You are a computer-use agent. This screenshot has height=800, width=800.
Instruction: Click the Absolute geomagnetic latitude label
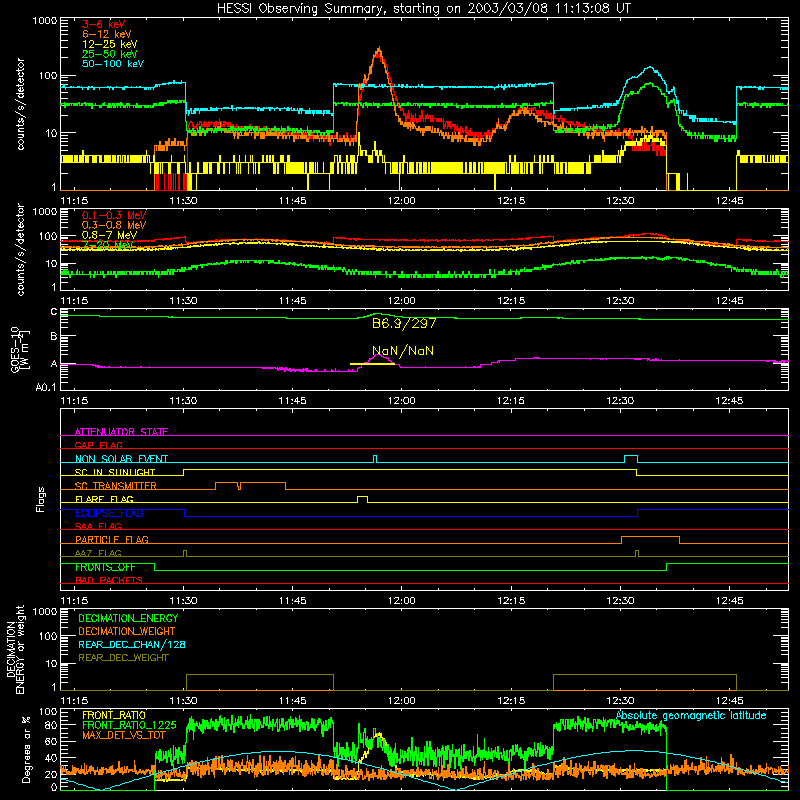click(691, 715)
